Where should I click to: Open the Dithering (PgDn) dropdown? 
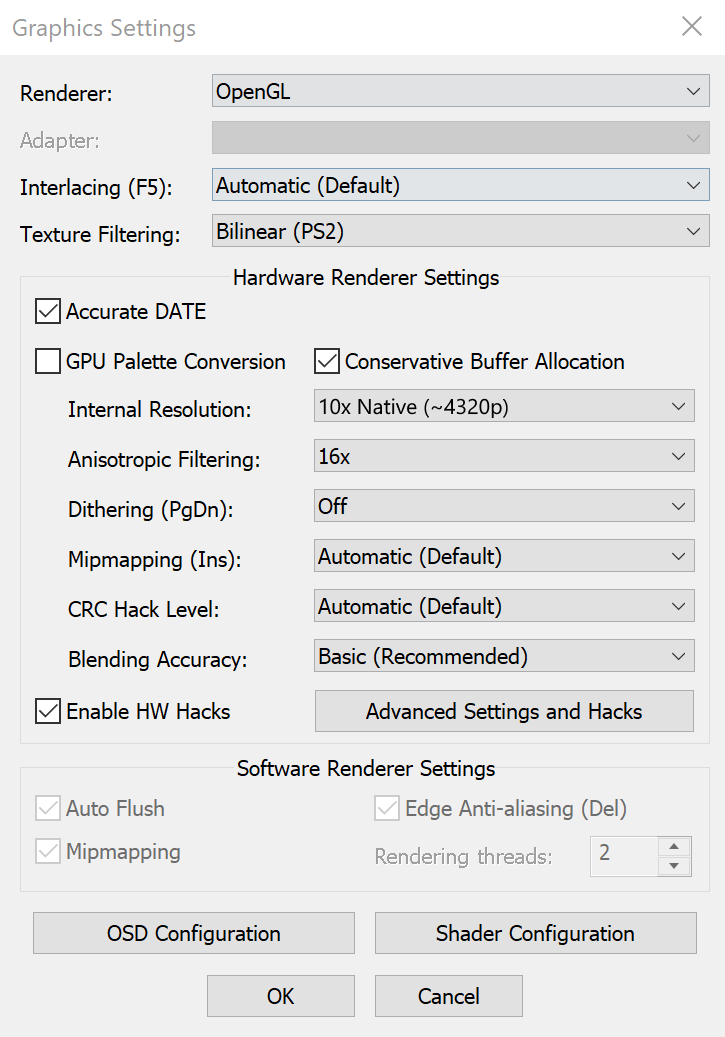(x=503, y=506)
